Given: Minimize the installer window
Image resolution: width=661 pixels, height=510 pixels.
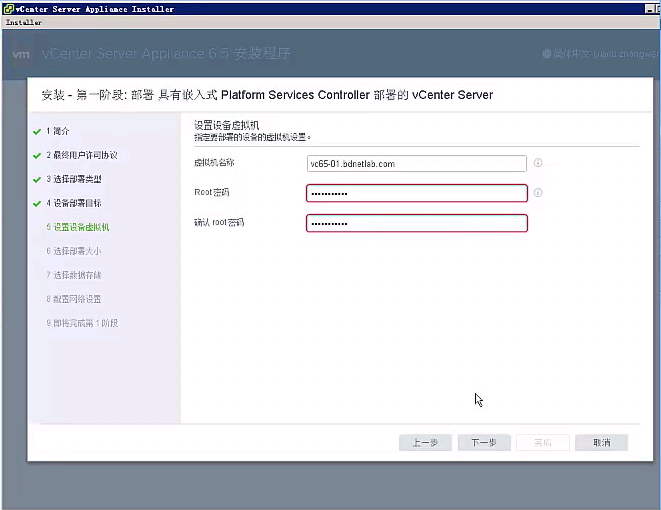Looking at the screenshot, I should 650,9.
